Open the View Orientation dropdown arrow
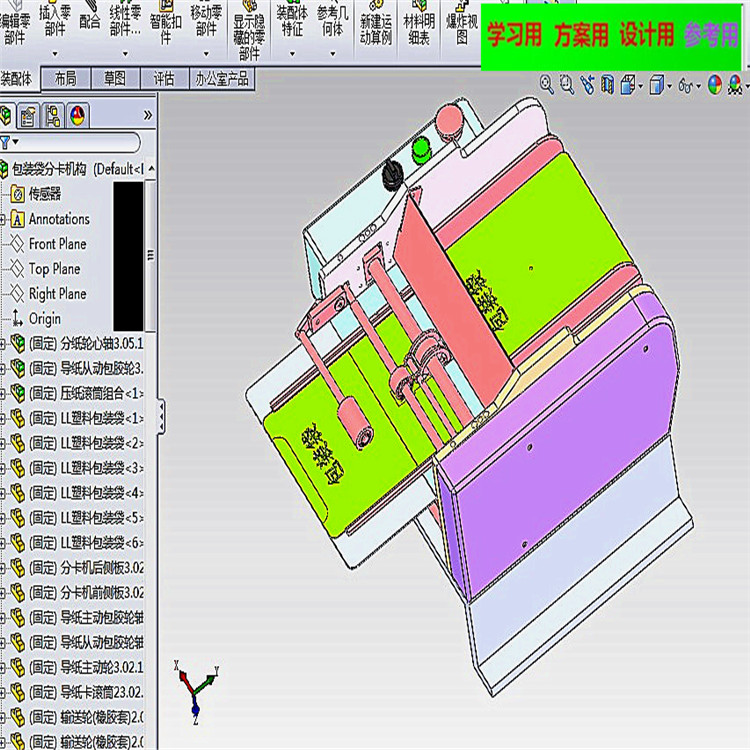The image size is (750, 750). click(640, 87)
